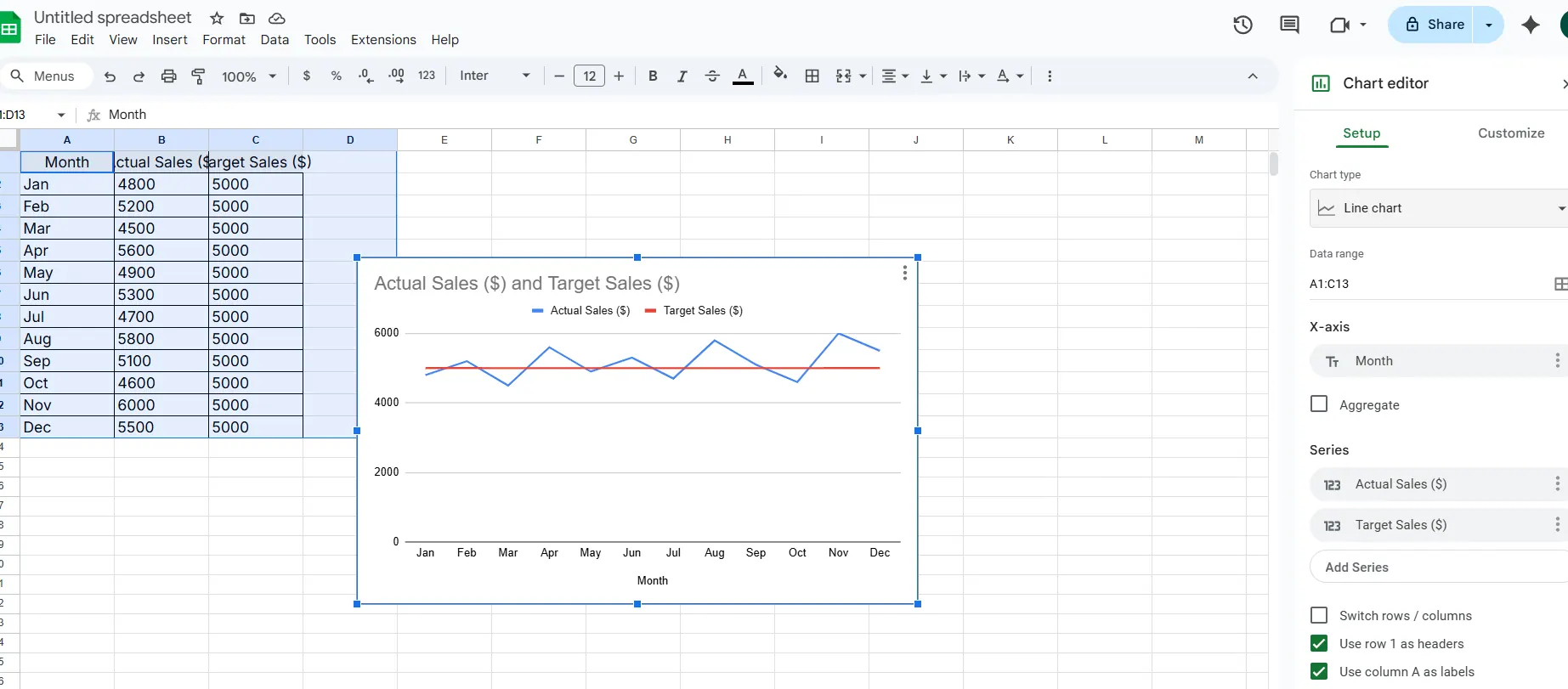Enable the Aggregate checkbox
Screen dimensions: 1568x689
click(1319, 404)
